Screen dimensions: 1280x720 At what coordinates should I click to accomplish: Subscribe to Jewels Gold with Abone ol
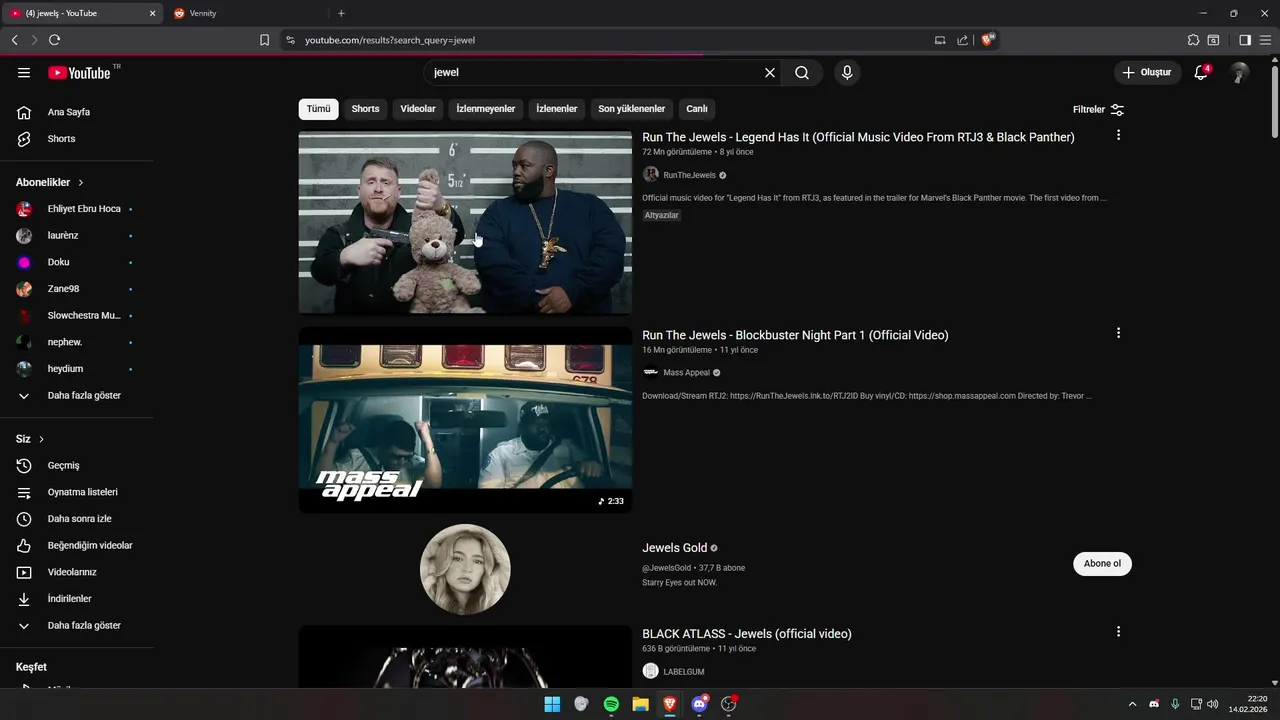(x=1102, y=564)
